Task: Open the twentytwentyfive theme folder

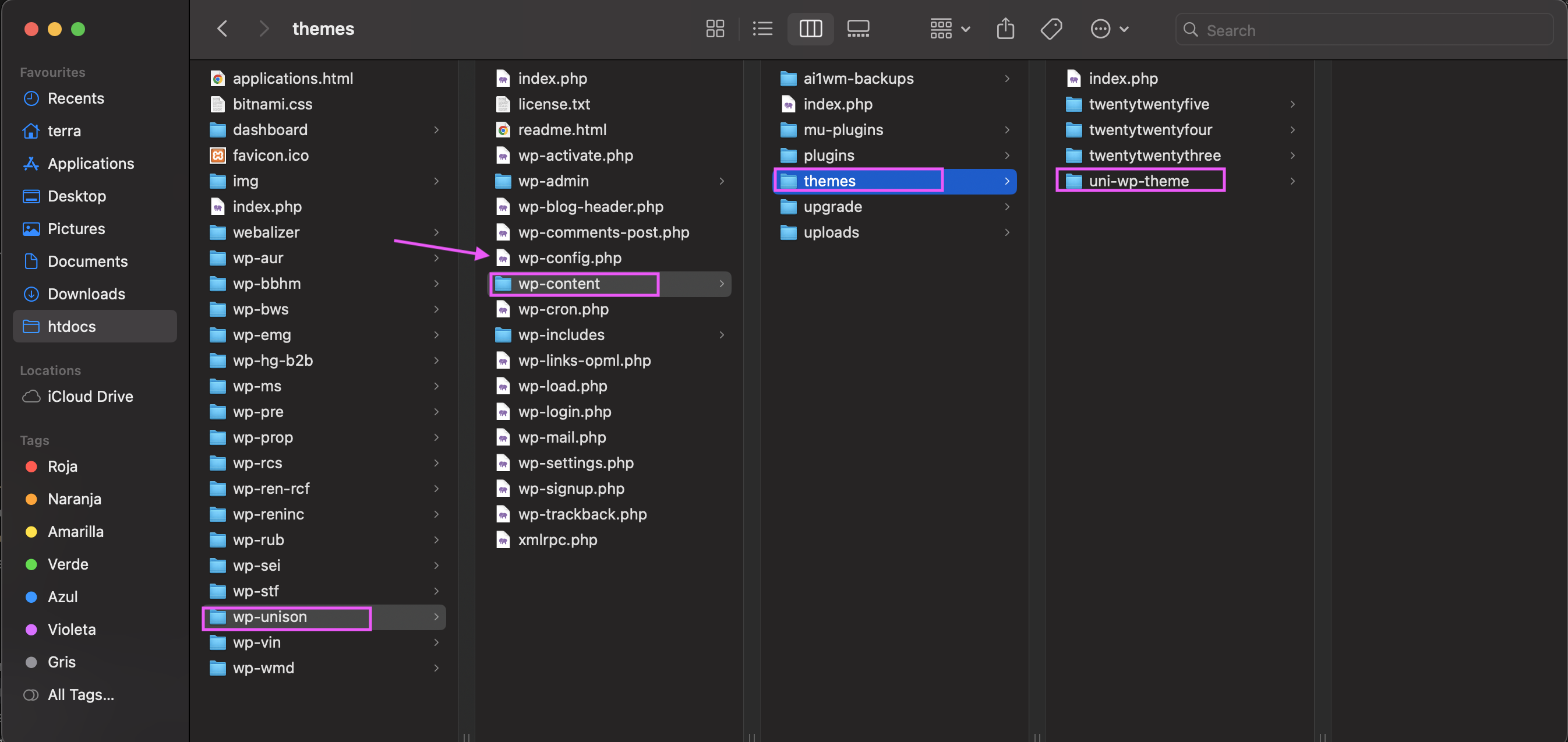Action: click(1148, 104)
